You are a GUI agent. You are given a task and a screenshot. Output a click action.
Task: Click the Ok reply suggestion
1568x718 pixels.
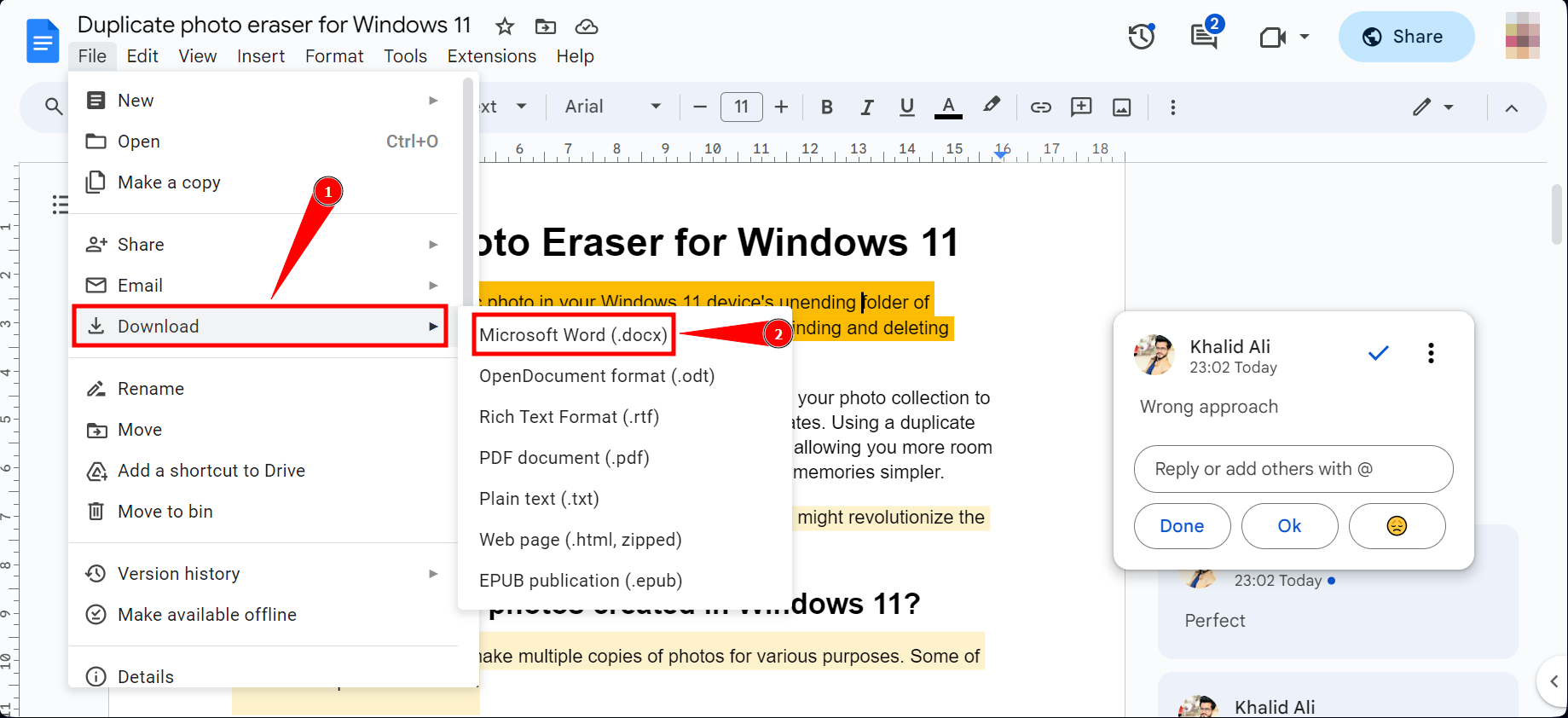[1289, 526]
